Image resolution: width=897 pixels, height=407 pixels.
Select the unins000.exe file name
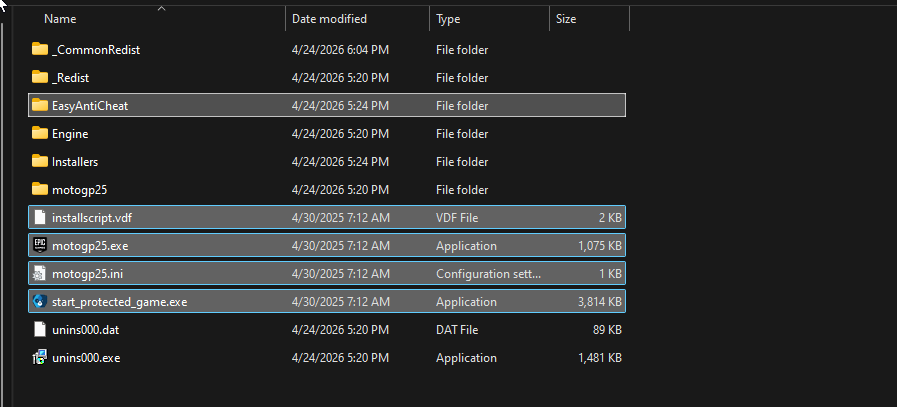[x=86, y=358]
